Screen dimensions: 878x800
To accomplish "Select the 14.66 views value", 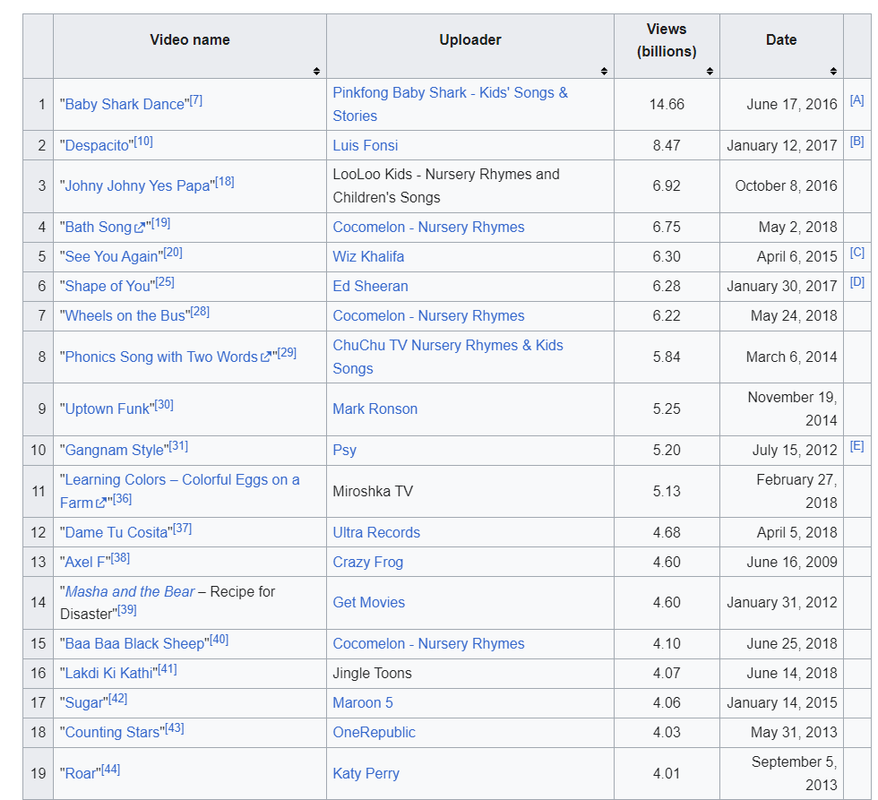I will click(666, 105).
